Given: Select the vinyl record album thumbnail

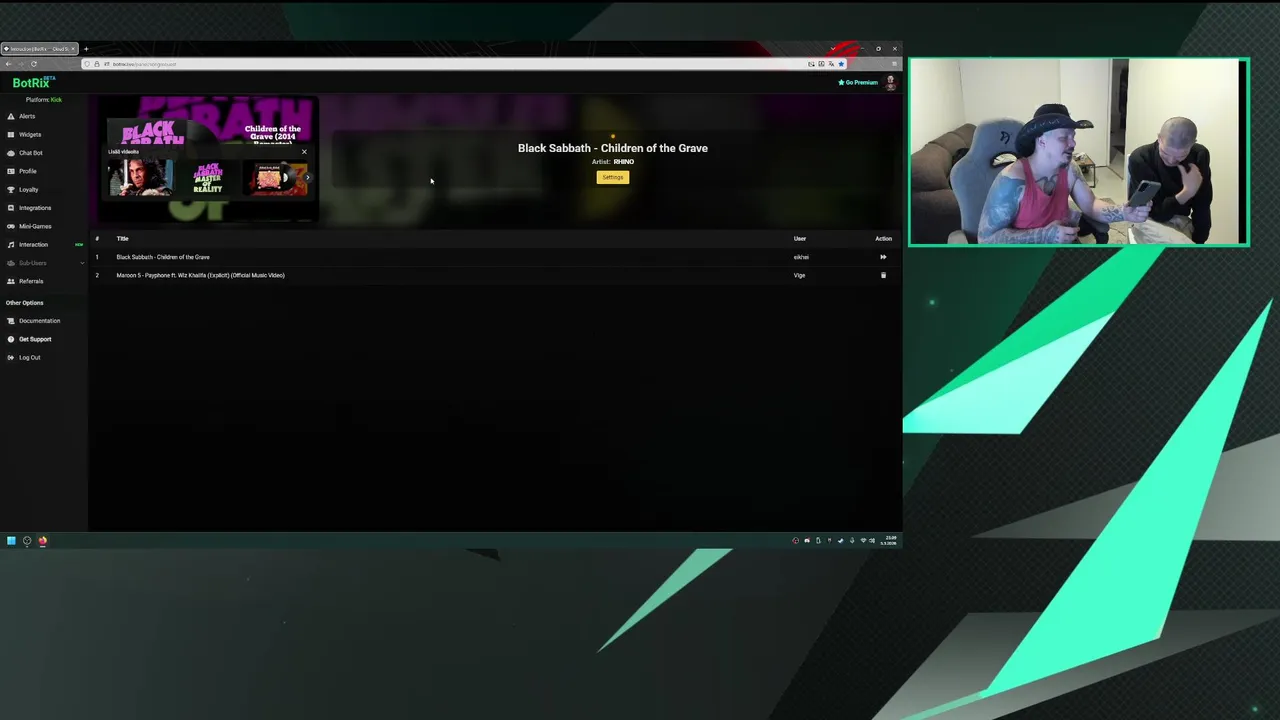Looking at the screenshot, I should point(274,178).
